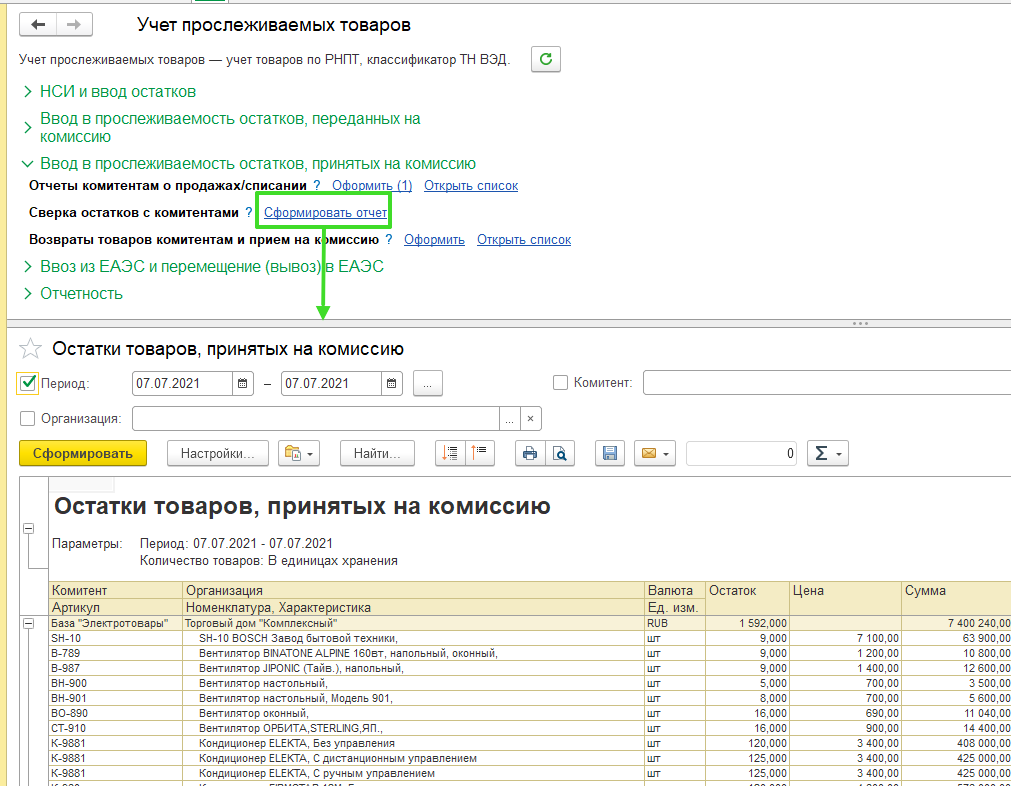Open Настройки... report settings
Image resolution: width=1011 pixels, height=786 pixels.
point(217,454)
